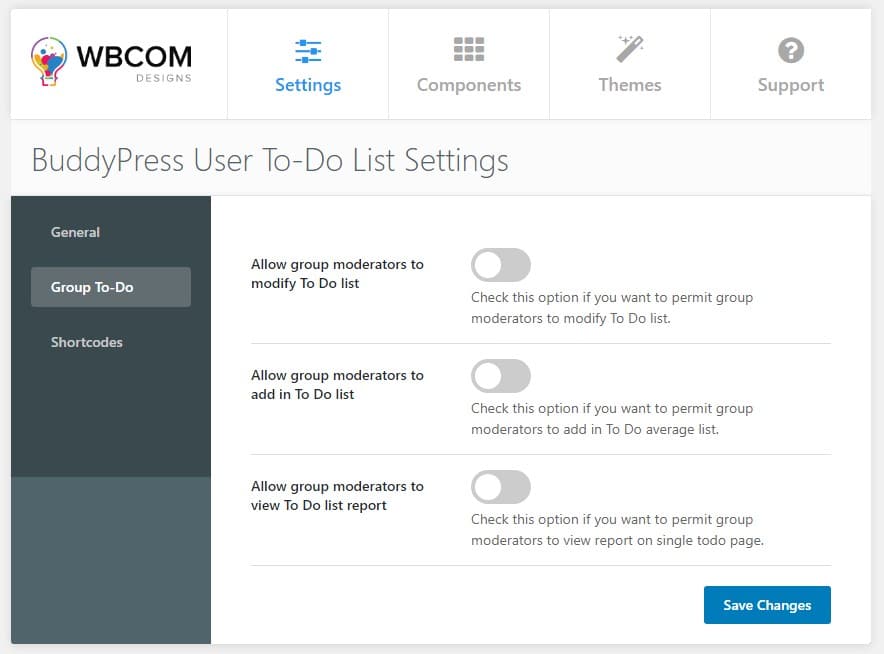Open the Support tab label
This screenshot has height=654, width=884.
(790, 85)
